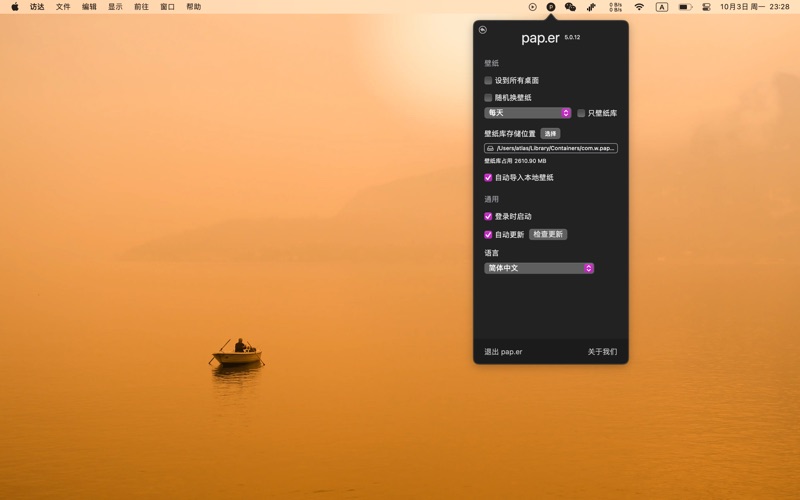Click the 选择 storage location button

[550, 134]
